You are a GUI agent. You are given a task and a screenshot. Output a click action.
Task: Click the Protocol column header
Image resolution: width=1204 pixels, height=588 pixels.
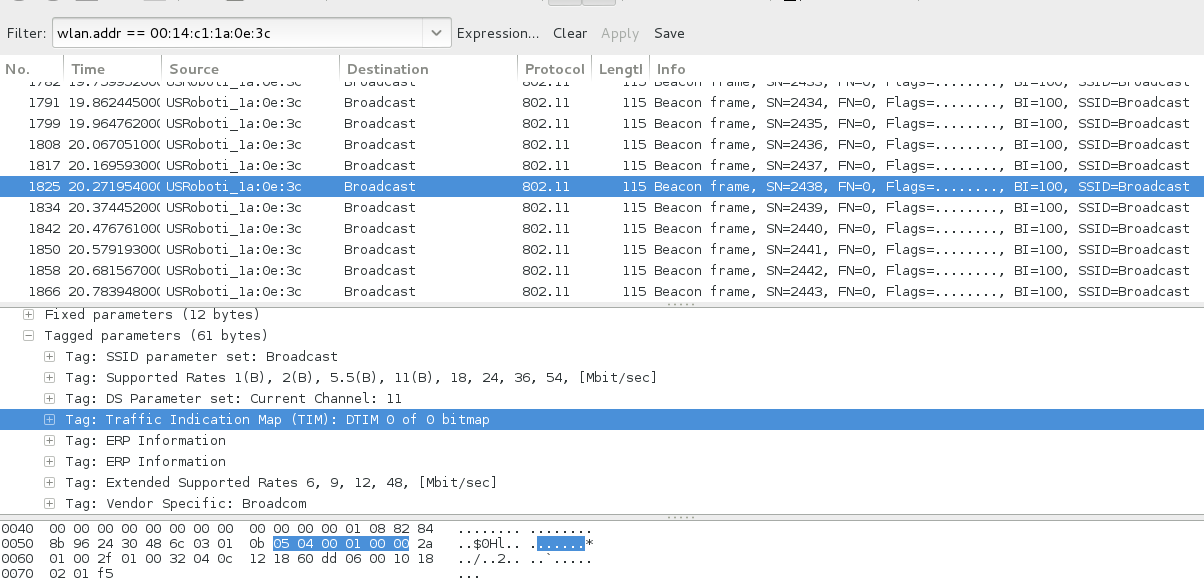(553, 69)
